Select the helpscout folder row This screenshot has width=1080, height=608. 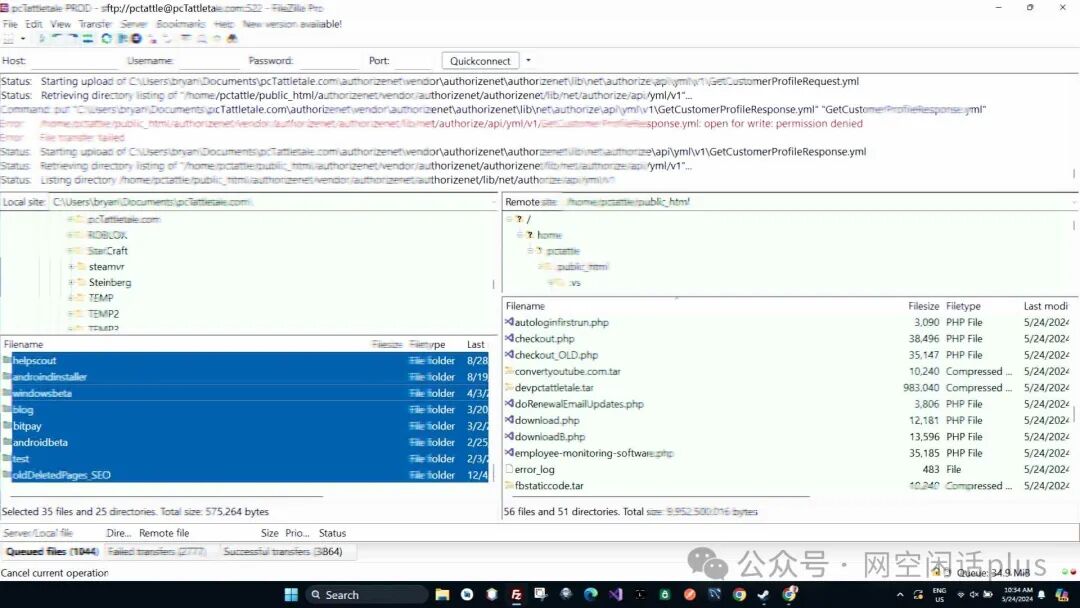click(245, 360)
